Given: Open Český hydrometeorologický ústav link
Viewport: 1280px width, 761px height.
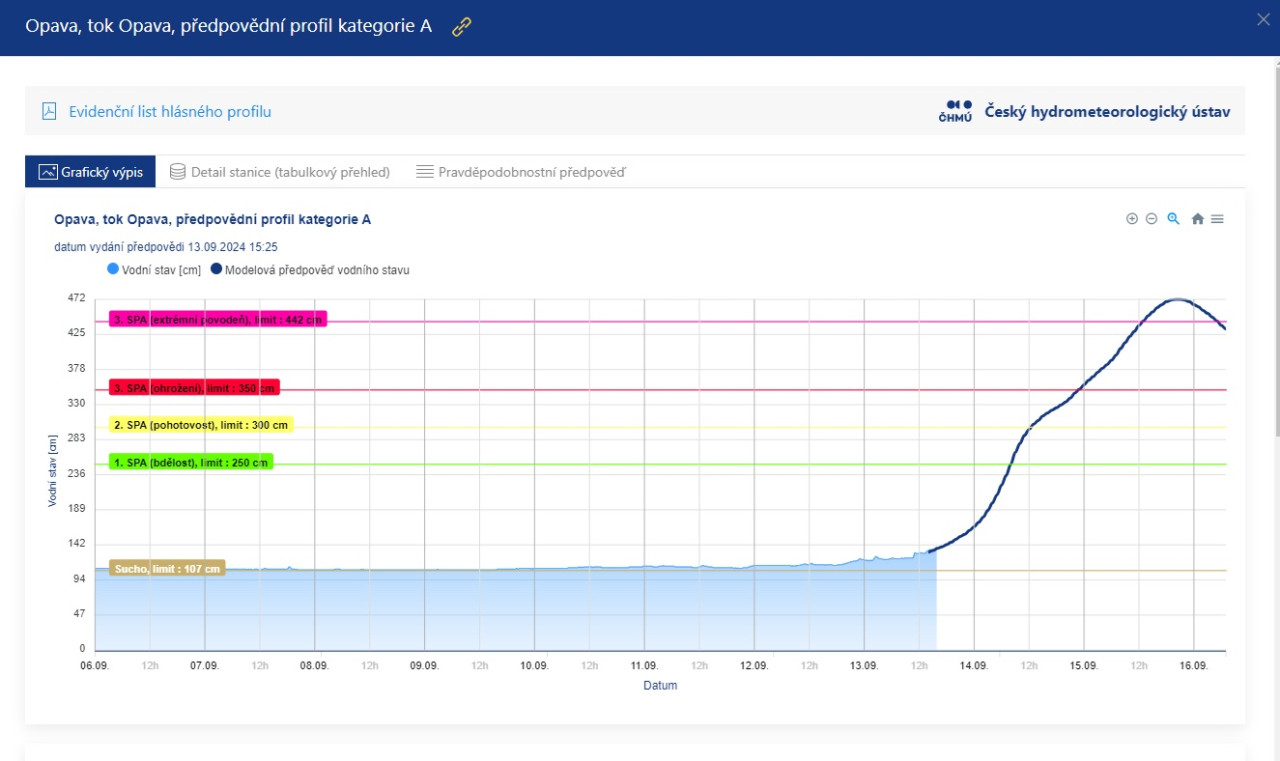Looking at the screenshot, I should (x=1107, y=111).
